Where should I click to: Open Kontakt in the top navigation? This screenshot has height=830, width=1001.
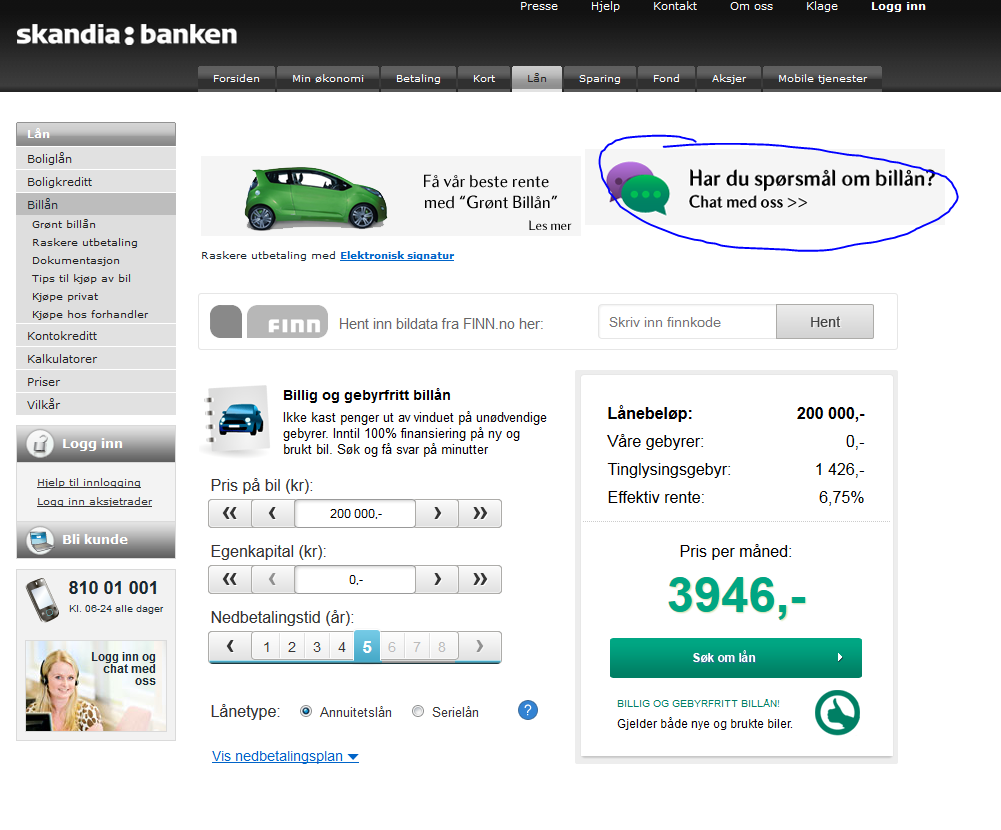click(675, 6)
